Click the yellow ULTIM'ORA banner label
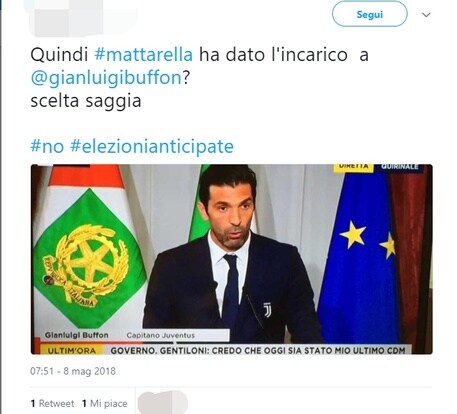This screenshot has width=457, height=414. click(72, 350)
